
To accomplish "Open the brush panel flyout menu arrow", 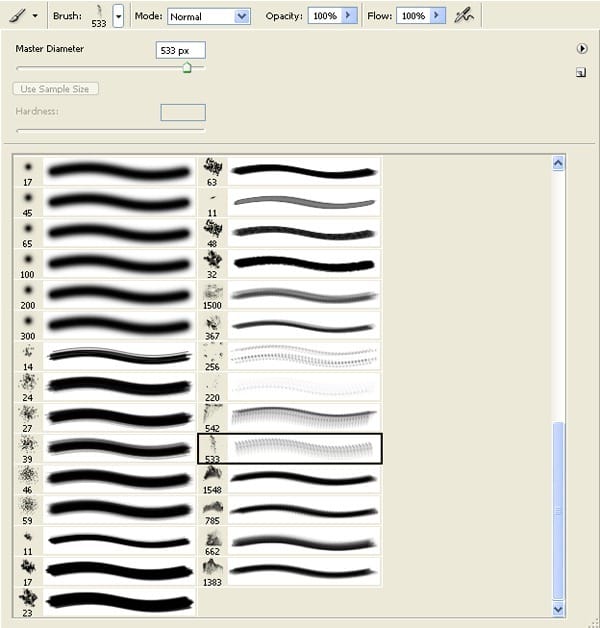I will click(582, 48).
